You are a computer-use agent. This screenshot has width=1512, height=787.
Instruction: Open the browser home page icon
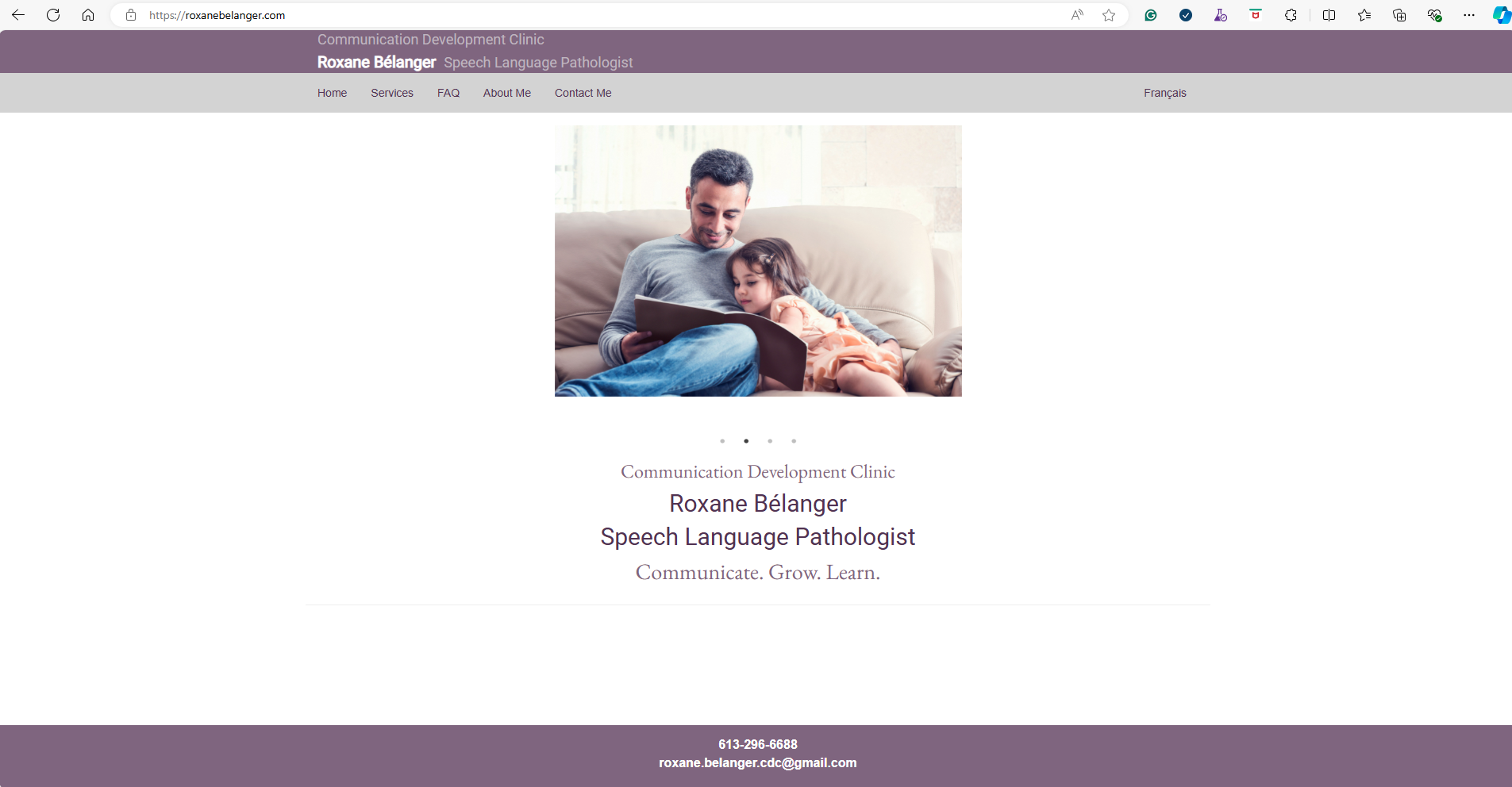click(88, 15)
